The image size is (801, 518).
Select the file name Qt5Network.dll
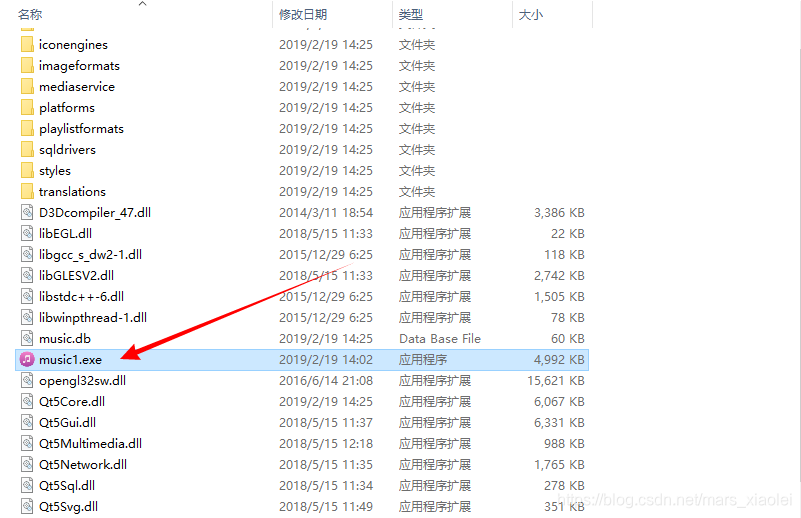tap(83, 464)
